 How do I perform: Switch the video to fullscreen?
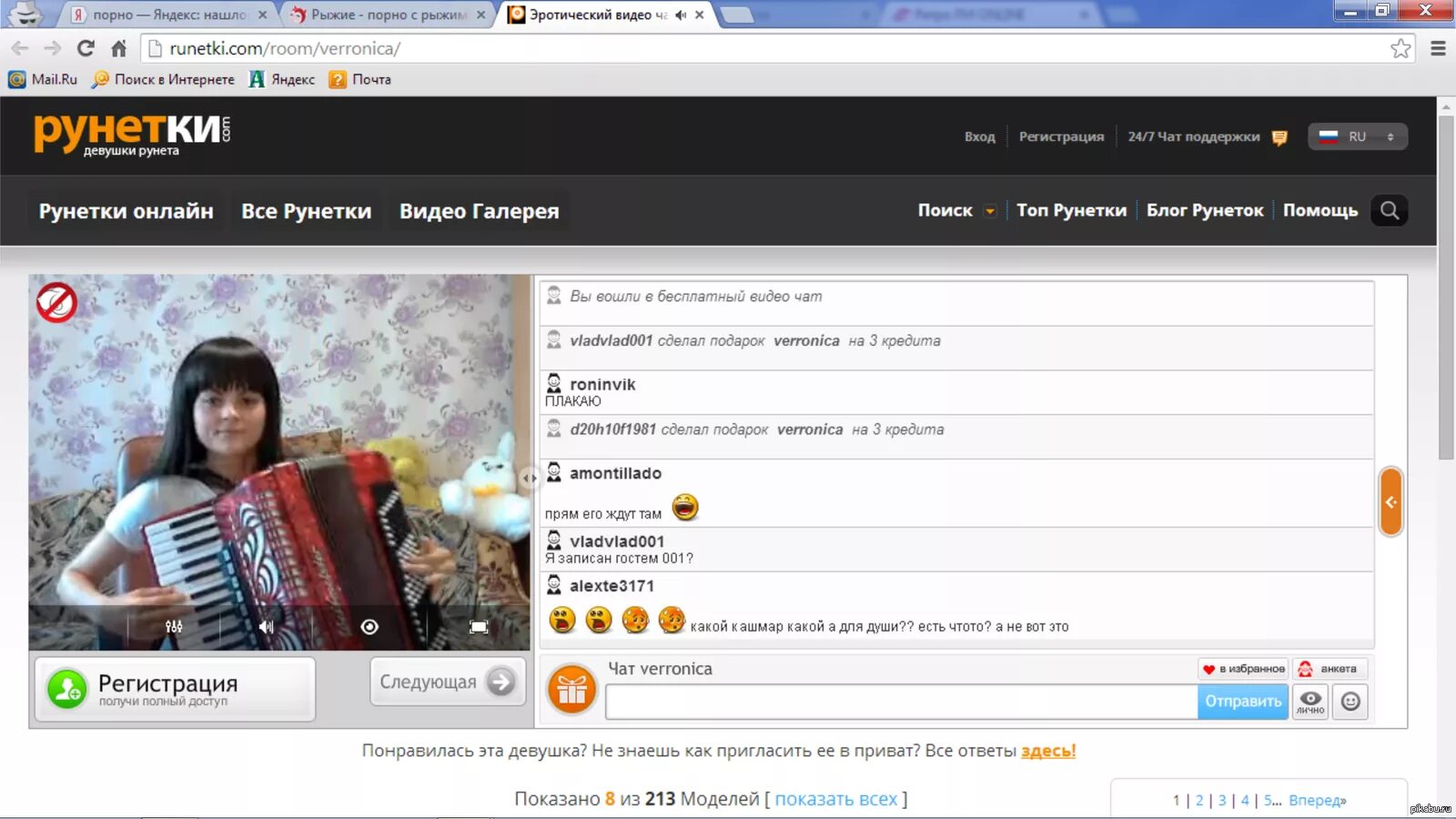coord(479,626)
